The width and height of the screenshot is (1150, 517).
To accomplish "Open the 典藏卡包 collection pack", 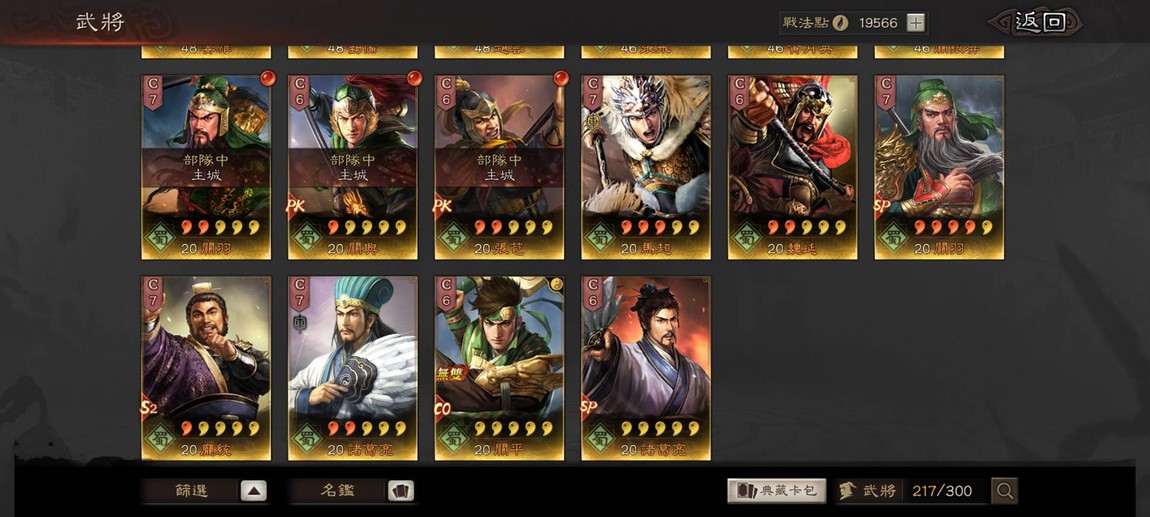I will [777, 491].
